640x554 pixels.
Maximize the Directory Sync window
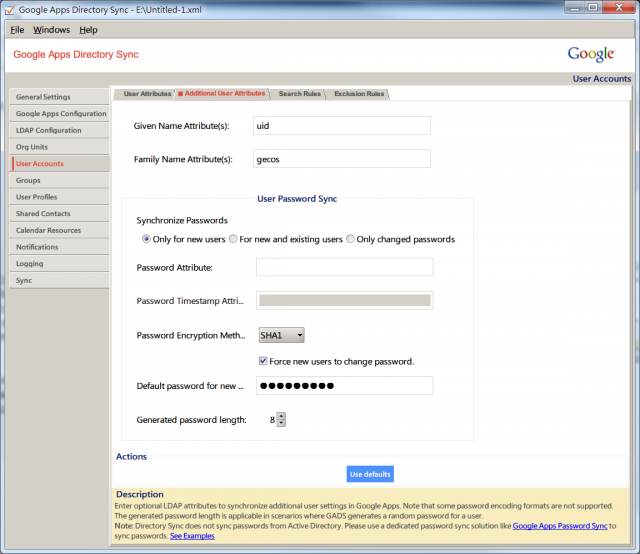(x=593, y=7)
